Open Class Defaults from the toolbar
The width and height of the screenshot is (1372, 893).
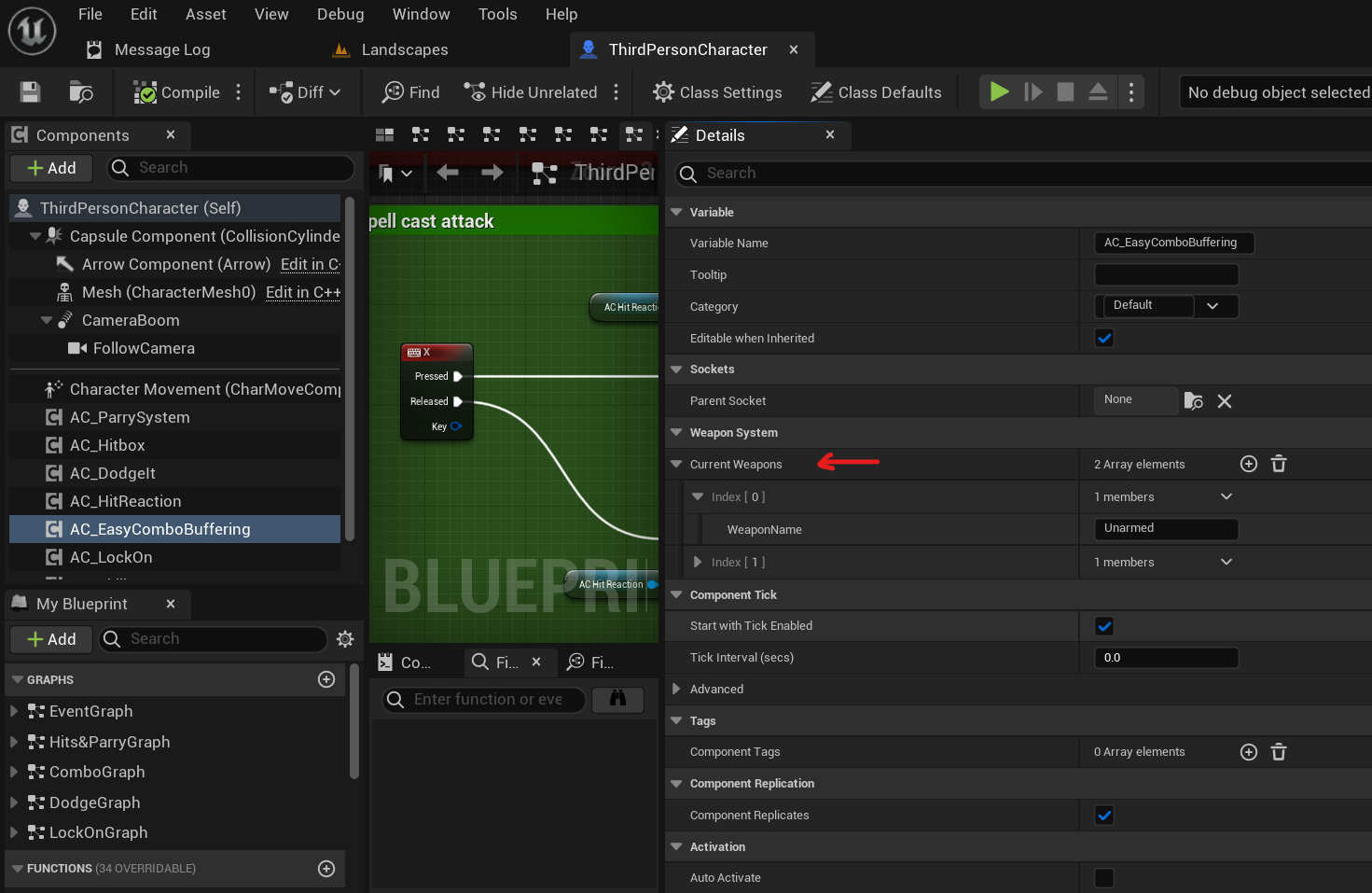coord(875,92)
